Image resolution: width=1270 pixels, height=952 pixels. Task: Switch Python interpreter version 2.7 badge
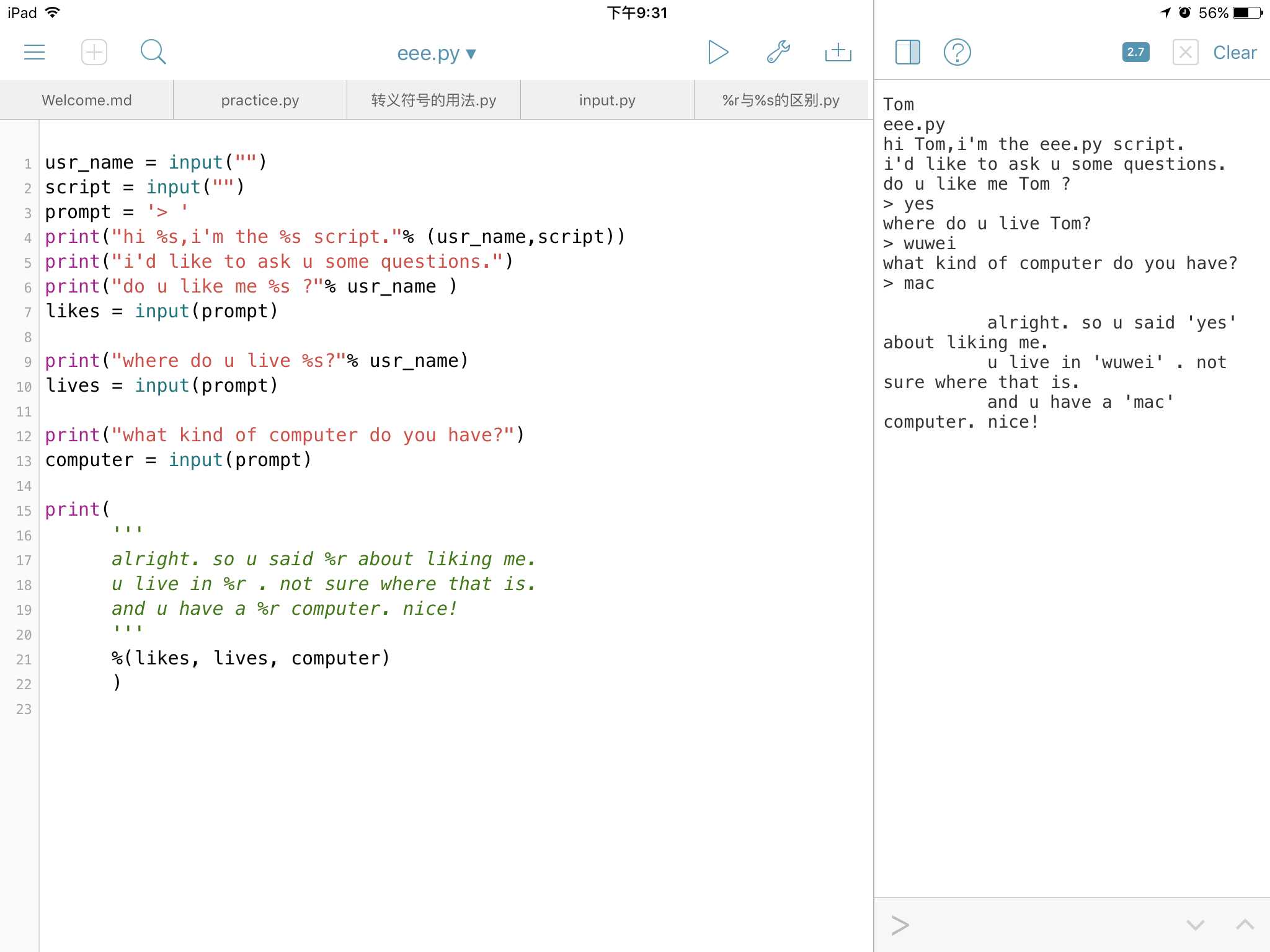(x=1135, y=52)
